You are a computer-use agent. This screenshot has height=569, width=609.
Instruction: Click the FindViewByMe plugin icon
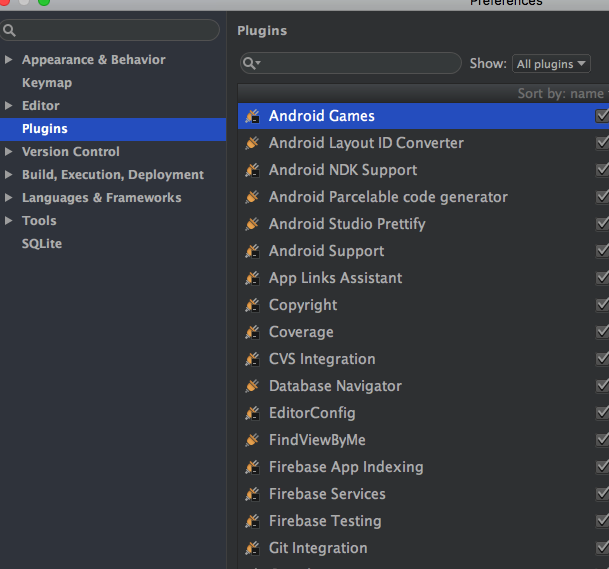[252, 440]
